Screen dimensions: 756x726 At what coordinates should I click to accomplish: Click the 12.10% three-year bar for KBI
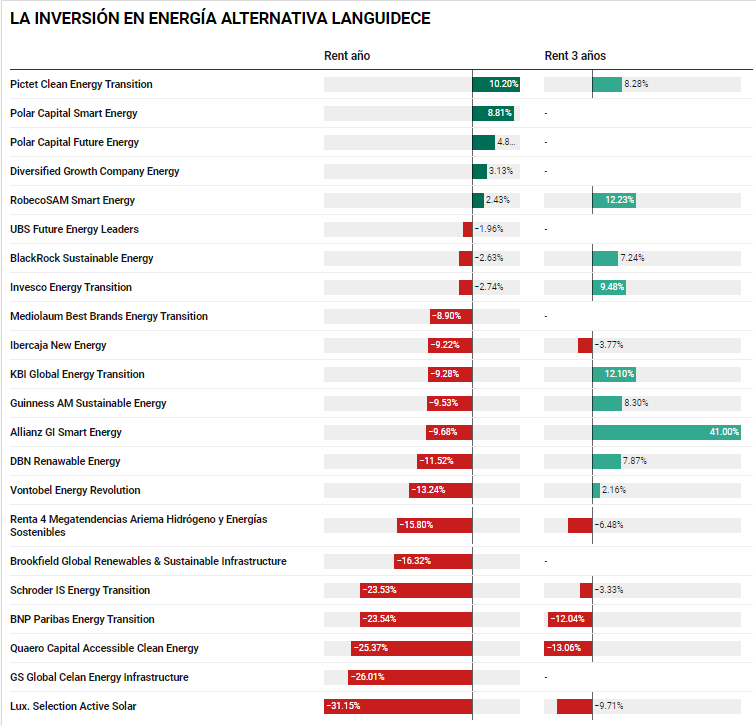[614, 374]
